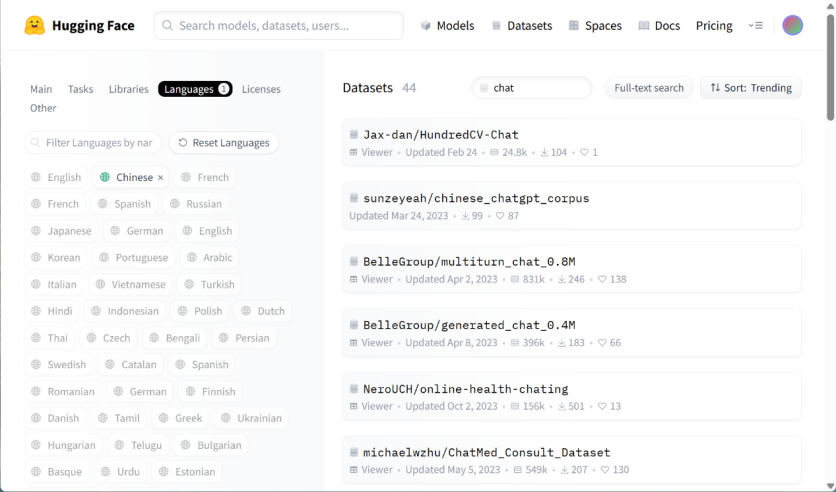Enable the Indonesian language filter
836x492 pixels.
[125, 311]
